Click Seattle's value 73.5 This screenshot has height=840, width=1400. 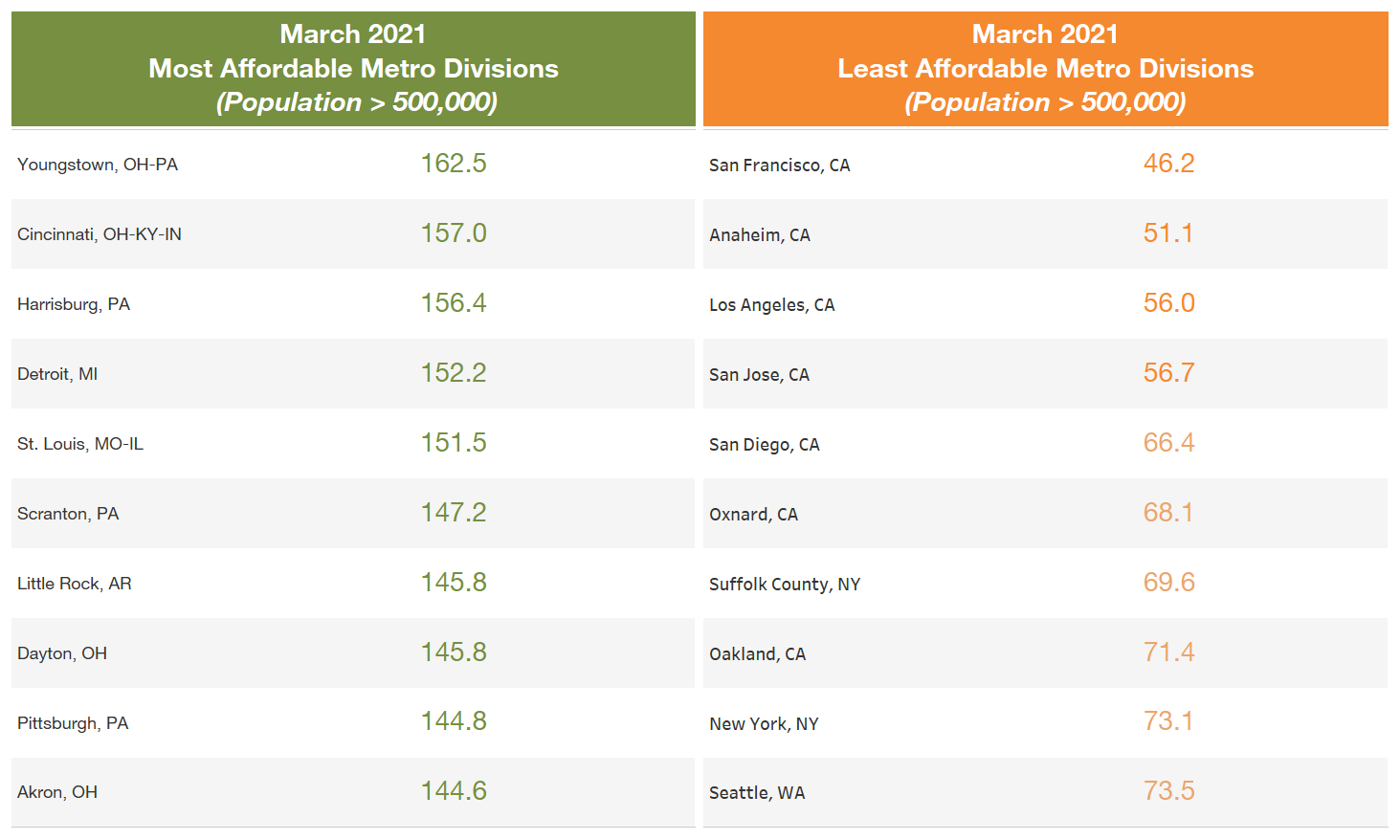[1168, 791]
